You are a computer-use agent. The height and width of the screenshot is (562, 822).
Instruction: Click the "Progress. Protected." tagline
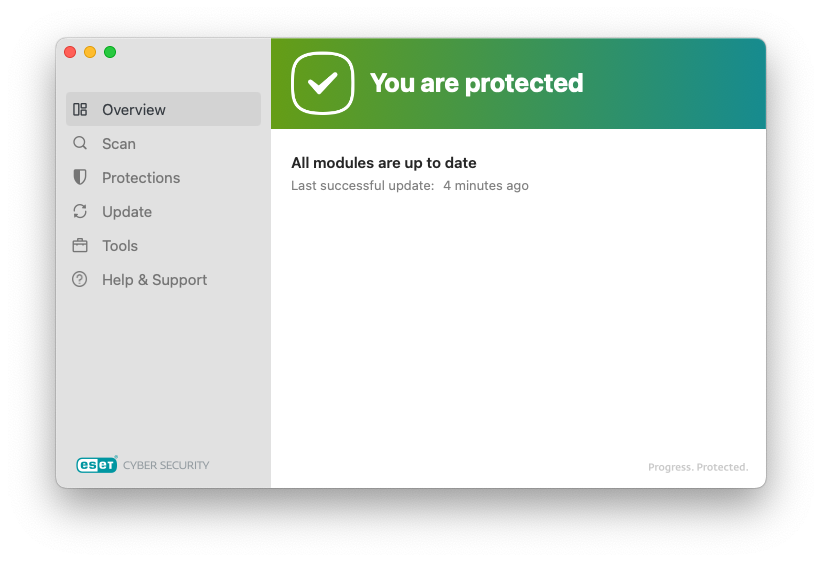coord(698,467)
